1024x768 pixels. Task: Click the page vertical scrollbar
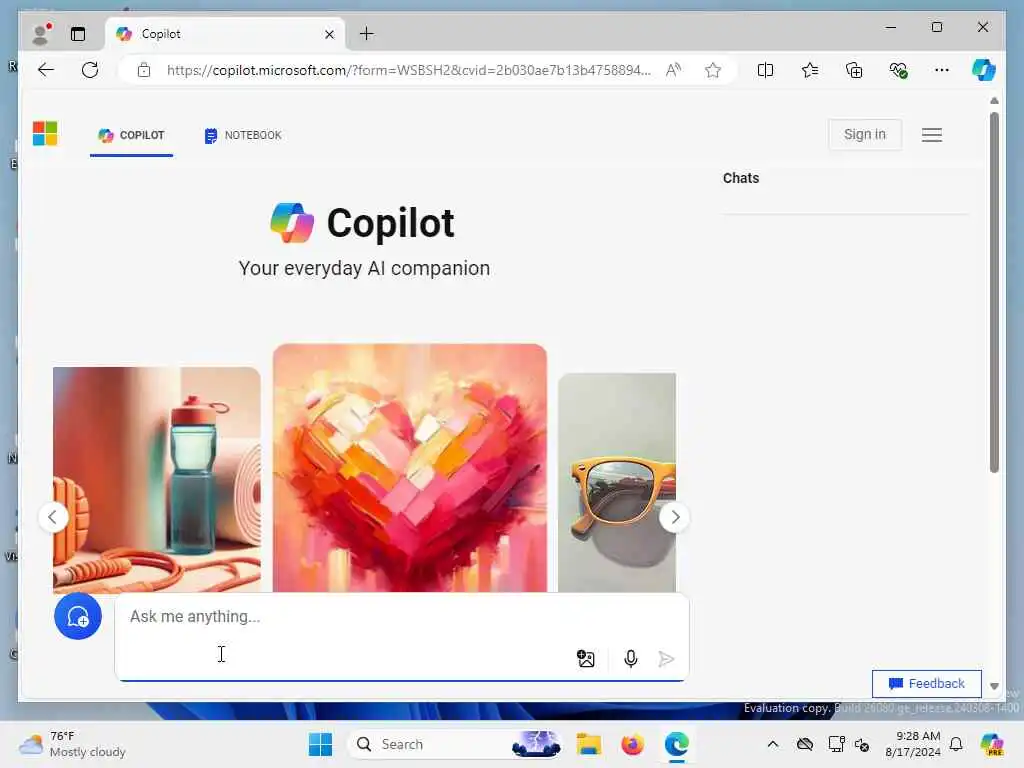pyautogui.click(x=994, y=293)
